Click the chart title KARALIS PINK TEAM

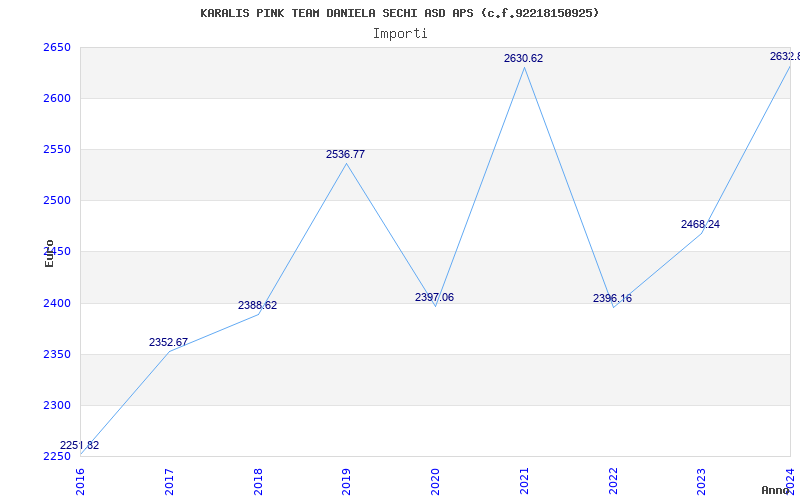(x=399, y=13)
